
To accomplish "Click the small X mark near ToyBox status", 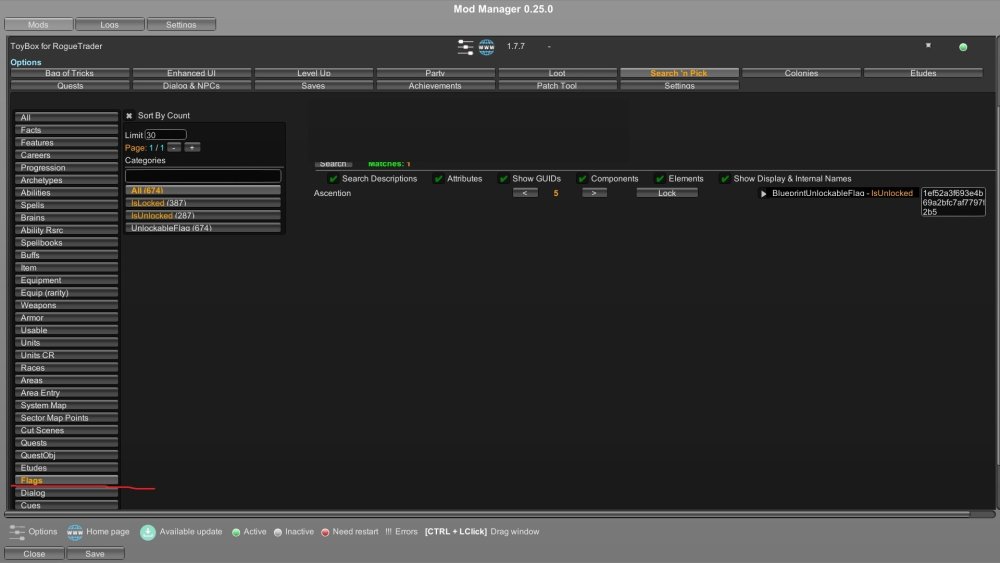I will (928, 45).
